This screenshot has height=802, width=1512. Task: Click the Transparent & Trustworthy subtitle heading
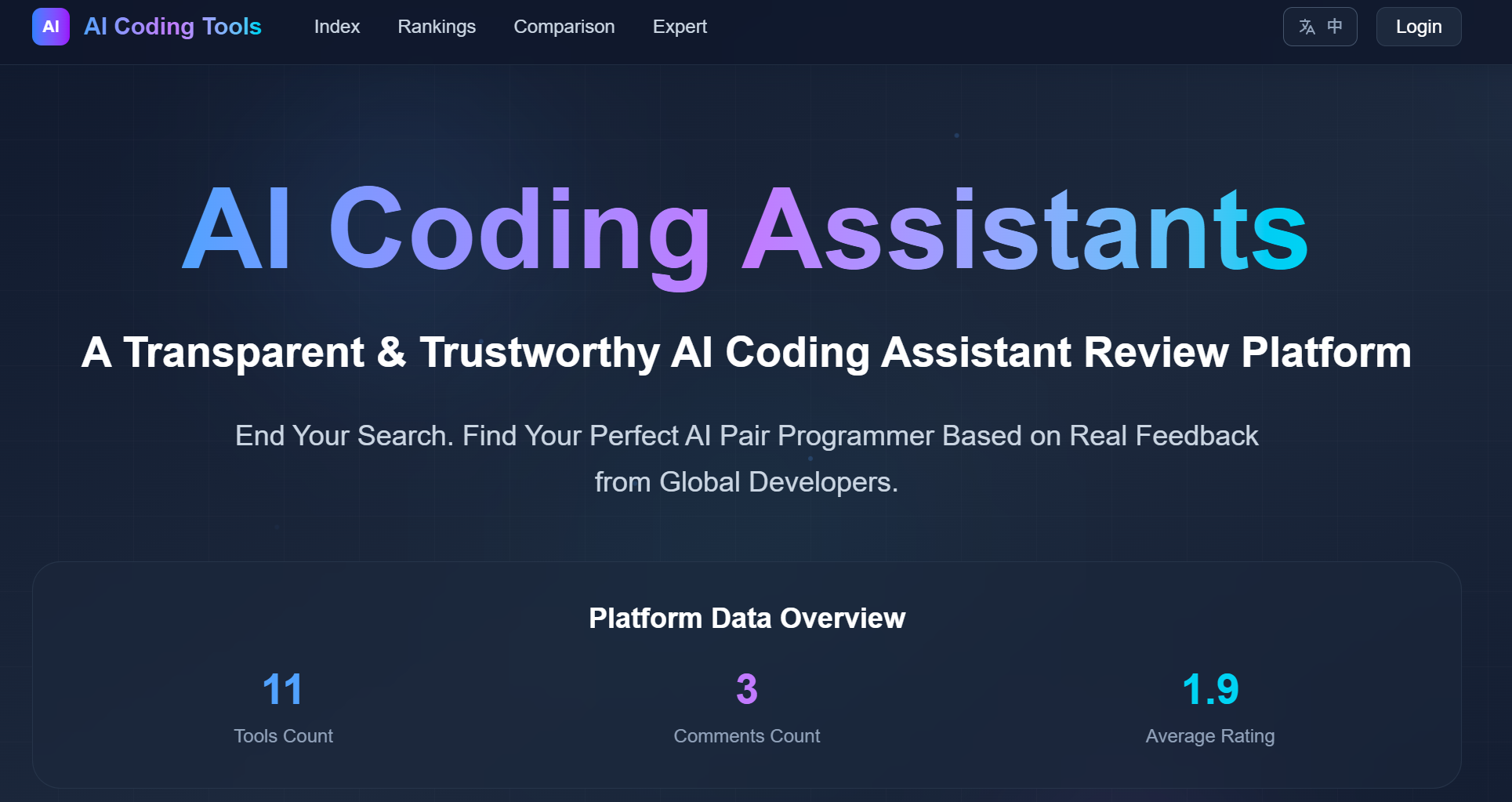(x=746, y=352)
